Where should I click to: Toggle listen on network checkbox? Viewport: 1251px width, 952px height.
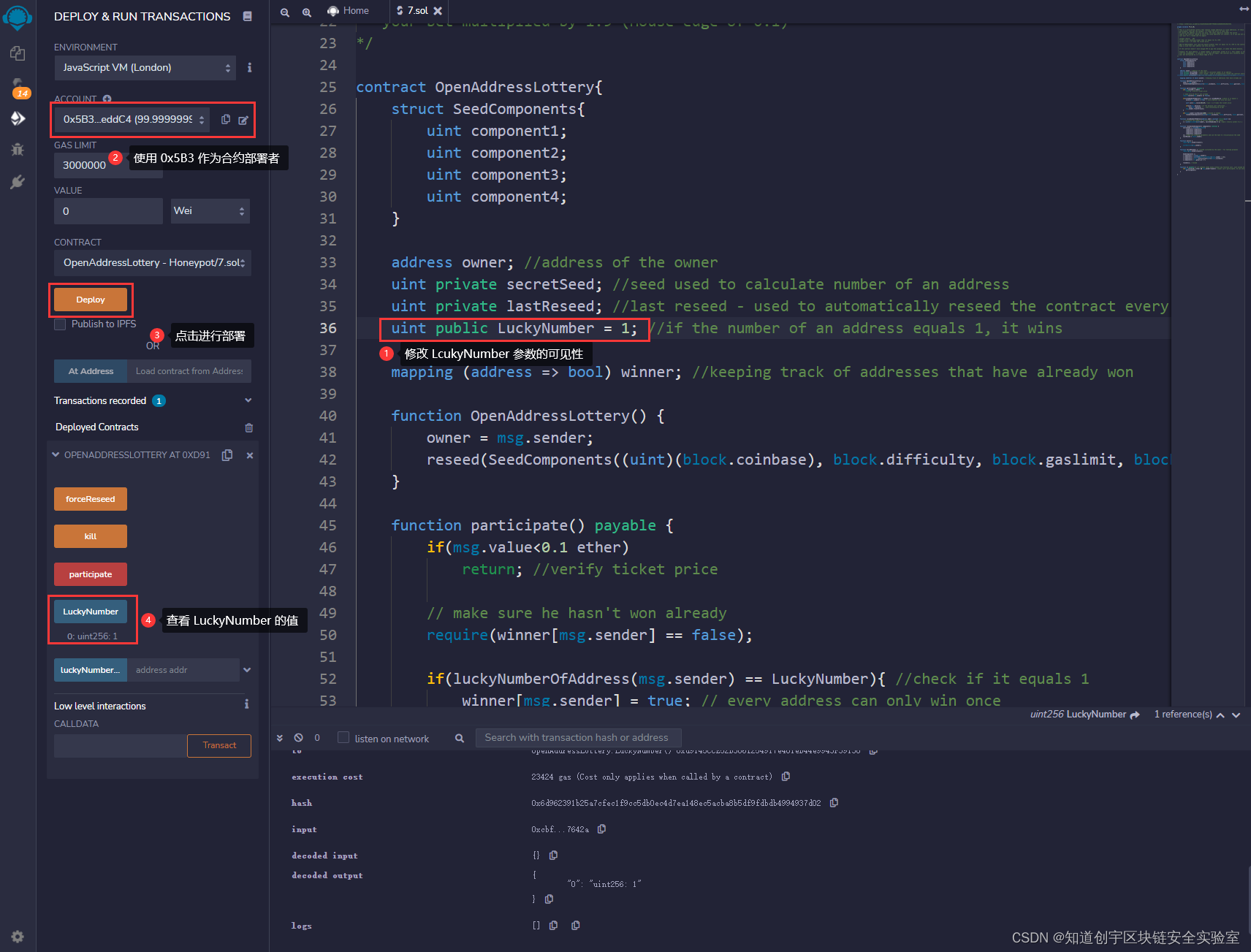pos(343,738)
